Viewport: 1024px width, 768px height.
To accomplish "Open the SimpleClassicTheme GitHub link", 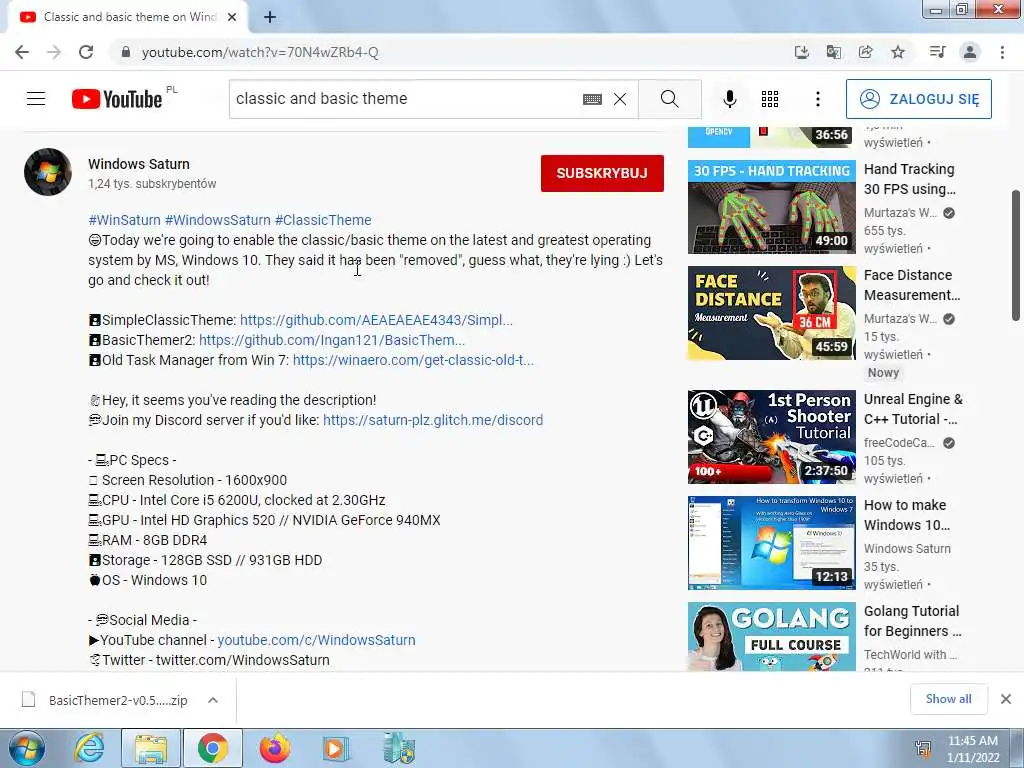I will [x=376, y=320].
